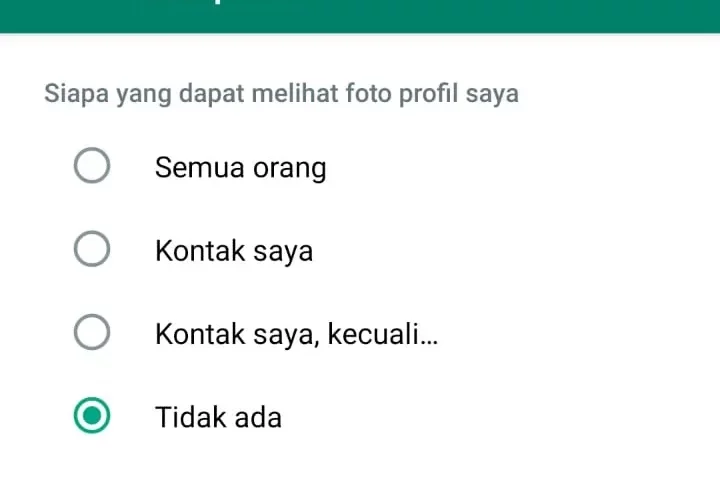The width and height of the screenshot is (720, 500).
Task: Tap the green dot inside Tidak ada radio
Action: click(x=92, y=416)
